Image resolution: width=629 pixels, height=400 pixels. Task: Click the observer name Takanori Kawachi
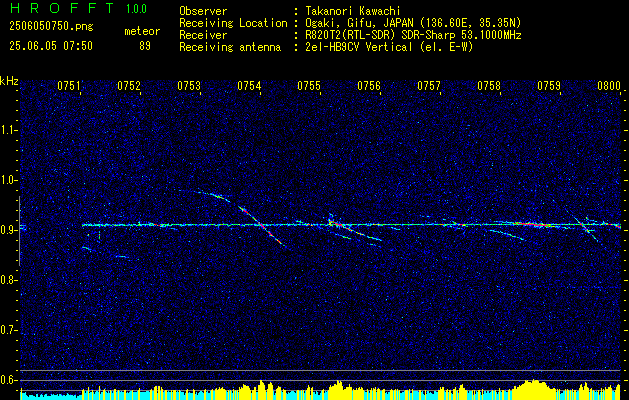coord(351,11)
